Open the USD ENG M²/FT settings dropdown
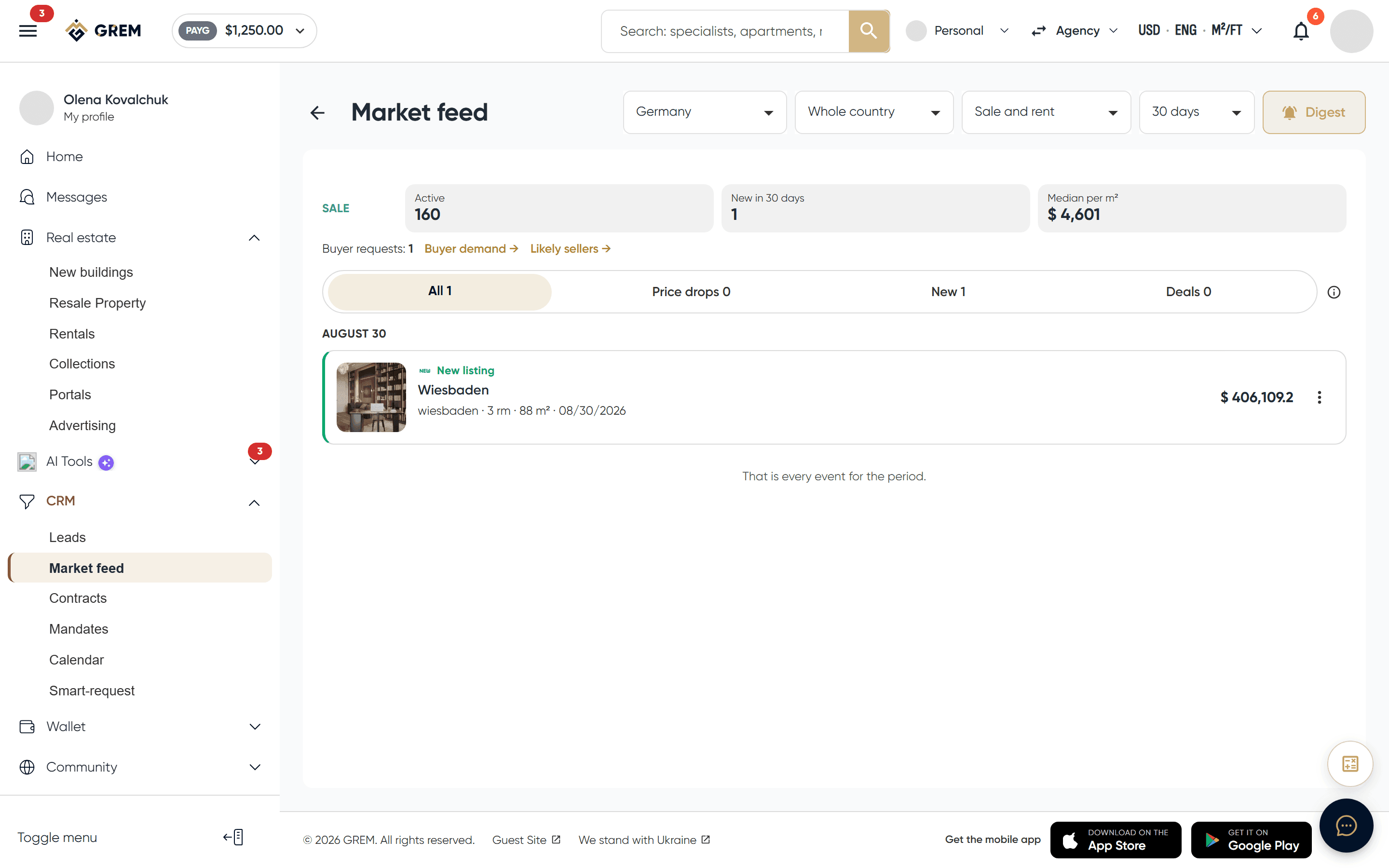Image resolution: width=1389 pixels, height=868 pixels. (1199, 31)
